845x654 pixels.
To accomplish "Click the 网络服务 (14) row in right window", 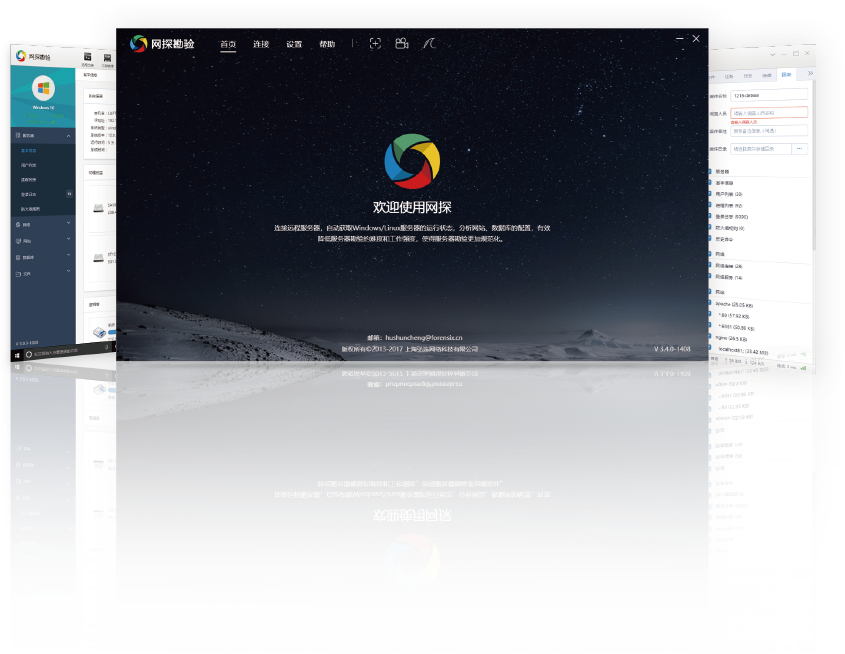I will click(729, 277).
